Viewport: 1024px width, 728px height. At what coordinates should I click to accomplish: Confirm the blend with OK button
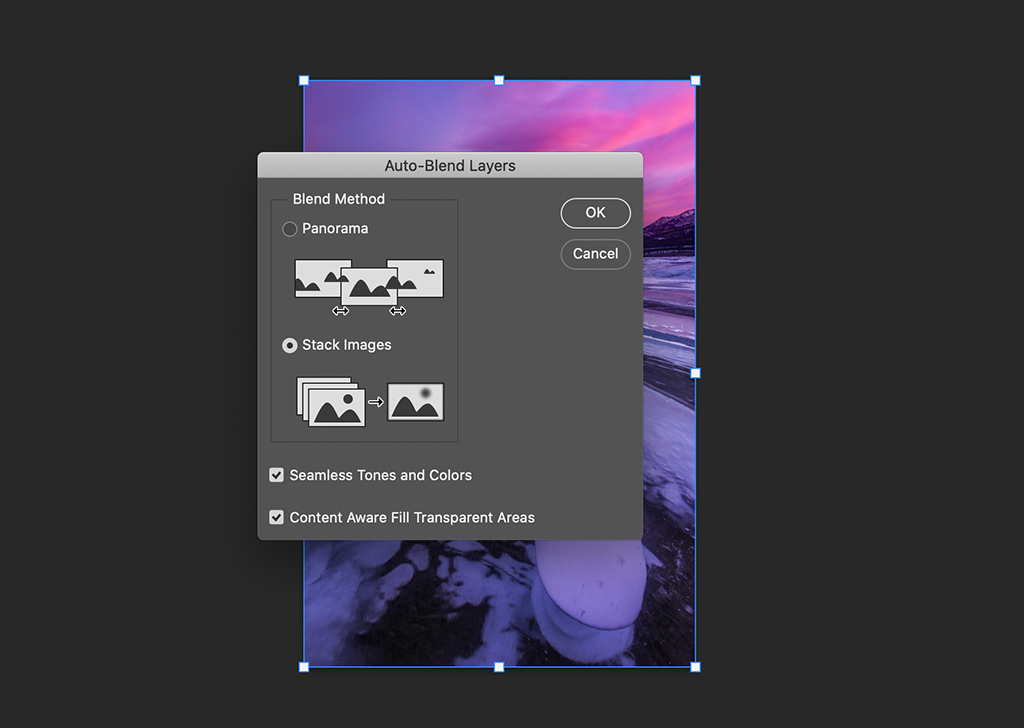click(595, 213)
